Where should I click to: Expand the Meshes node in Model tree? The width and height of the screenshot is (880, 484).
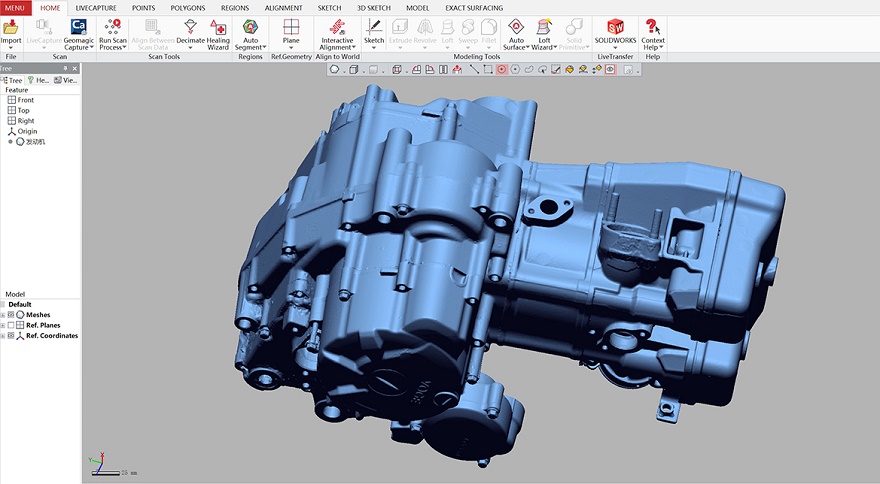coord(3,315)
